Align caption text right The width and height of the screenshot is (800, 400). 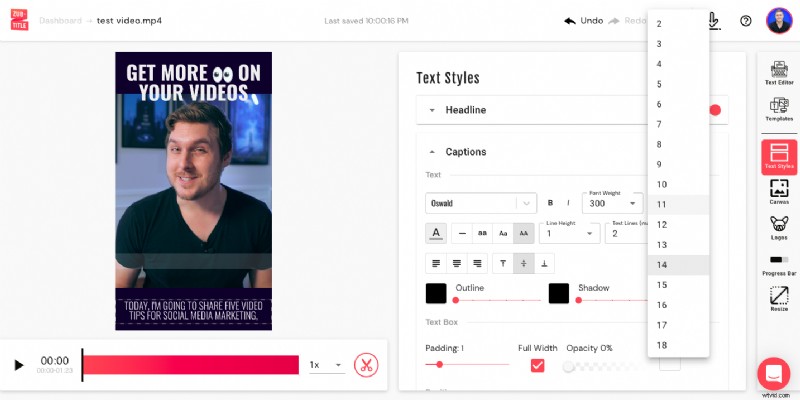[477, 263]
